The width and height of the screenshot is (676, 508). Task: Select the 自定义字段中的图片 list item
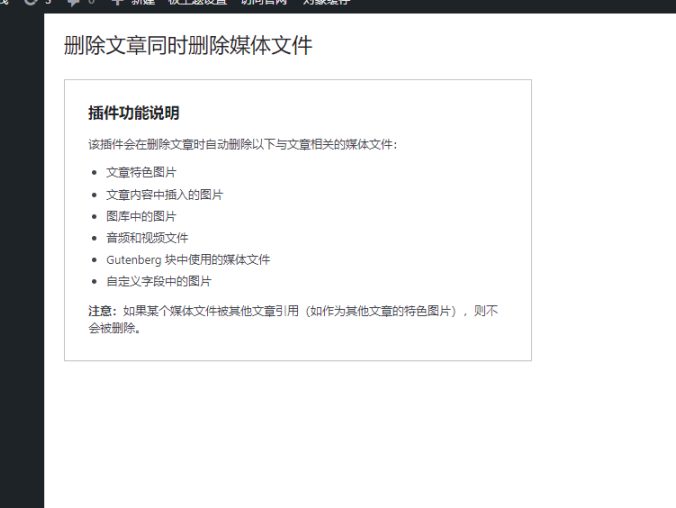[158, 282]
